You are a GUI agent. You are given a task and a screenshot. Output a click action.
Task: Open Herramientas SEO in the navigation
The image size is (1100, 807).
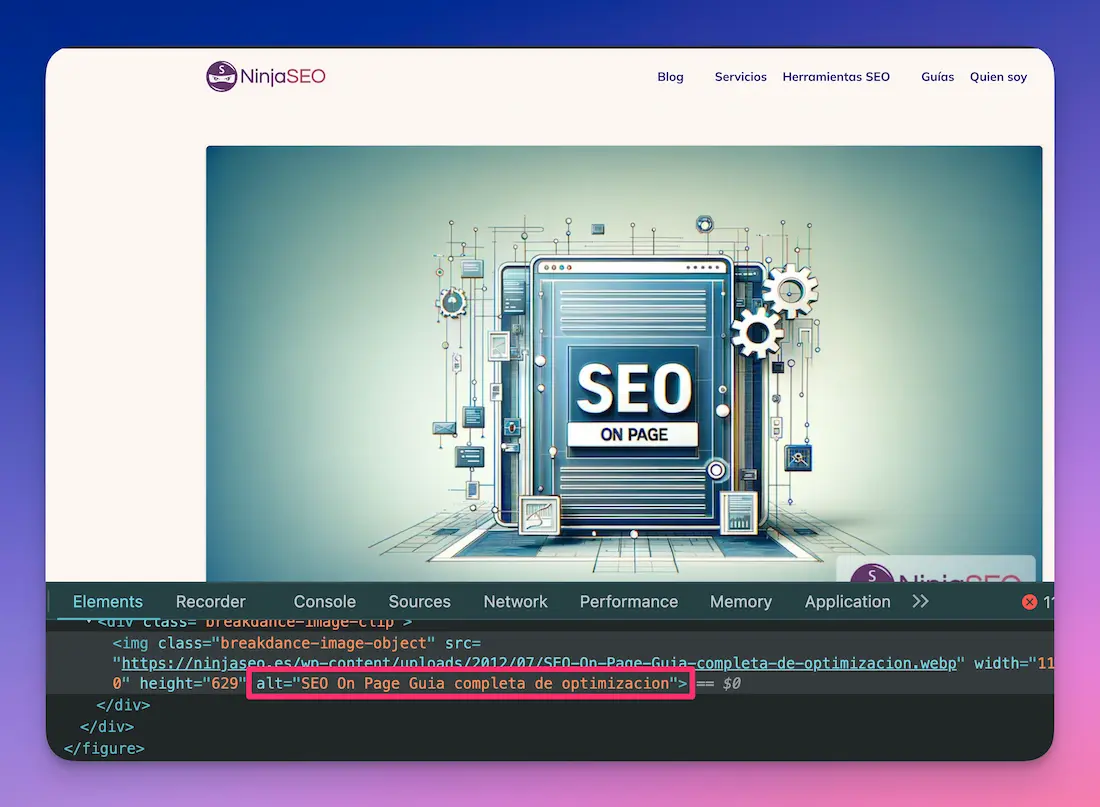coord(836,76)
